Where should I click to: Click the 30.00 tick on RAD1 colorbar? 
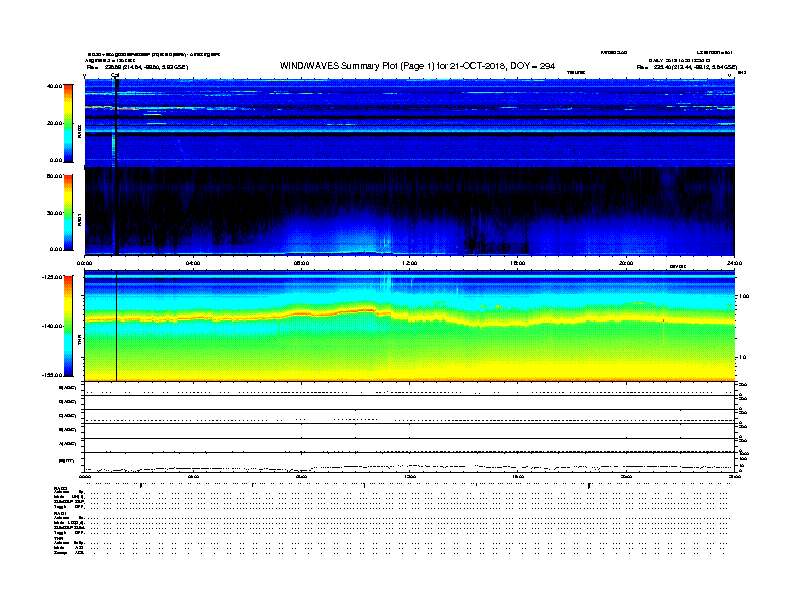pos(55,213)
